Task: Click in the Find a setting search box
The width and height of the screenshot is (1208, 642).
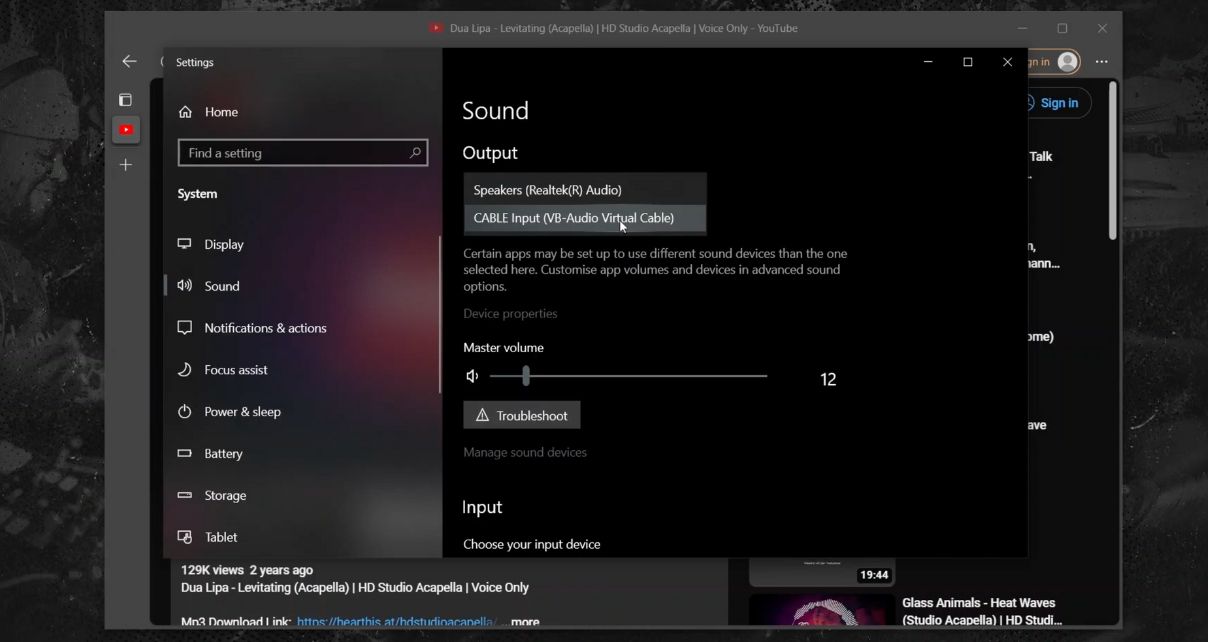Action: tap(300, 152)
